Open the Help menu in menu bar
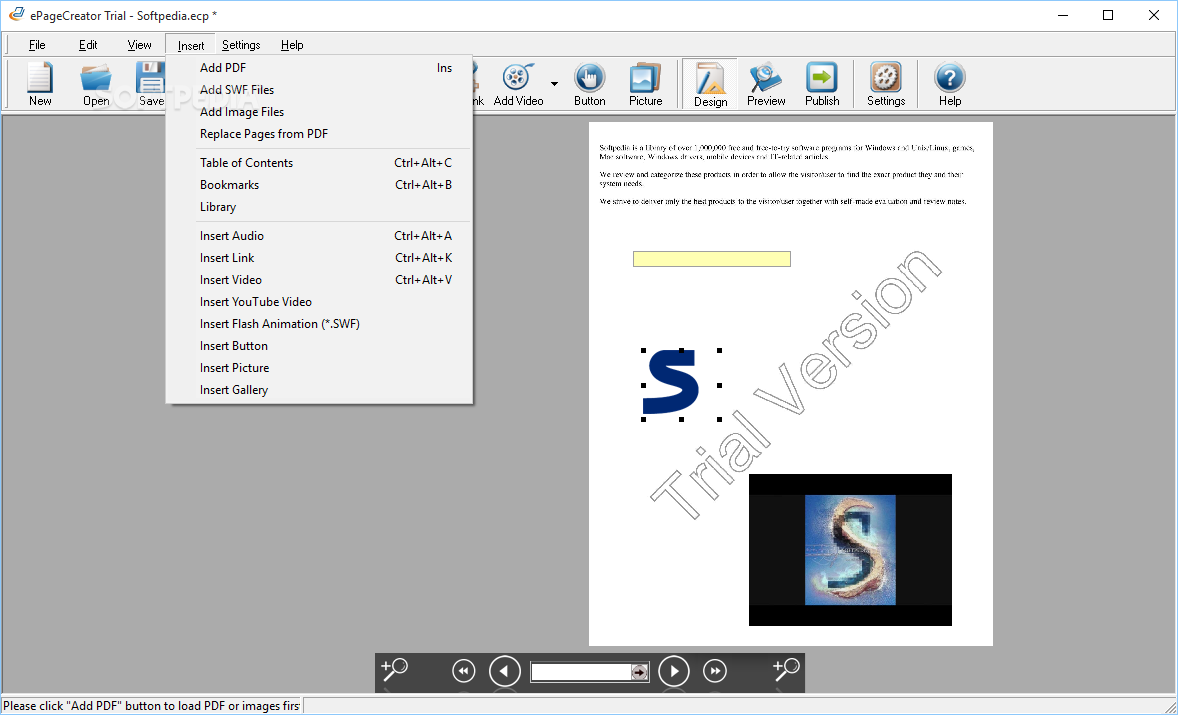 click(x=292, y=45)
